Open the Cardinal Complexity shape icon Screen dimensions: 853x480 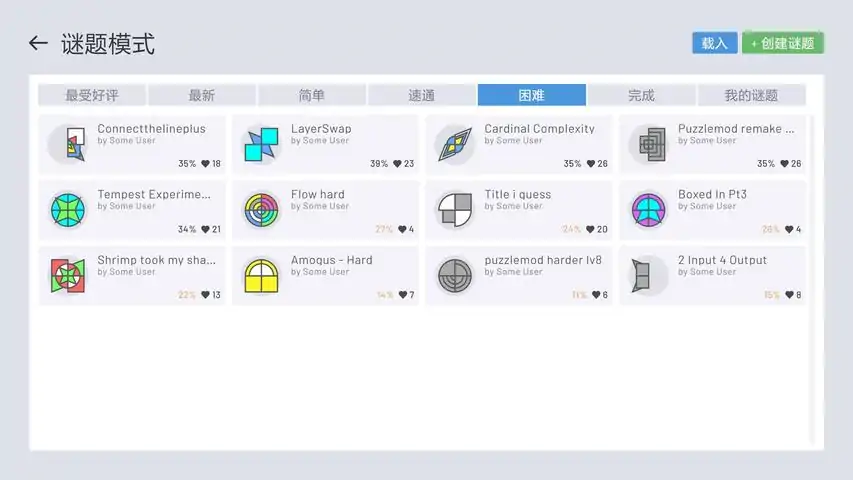click(x=455, y=144)
